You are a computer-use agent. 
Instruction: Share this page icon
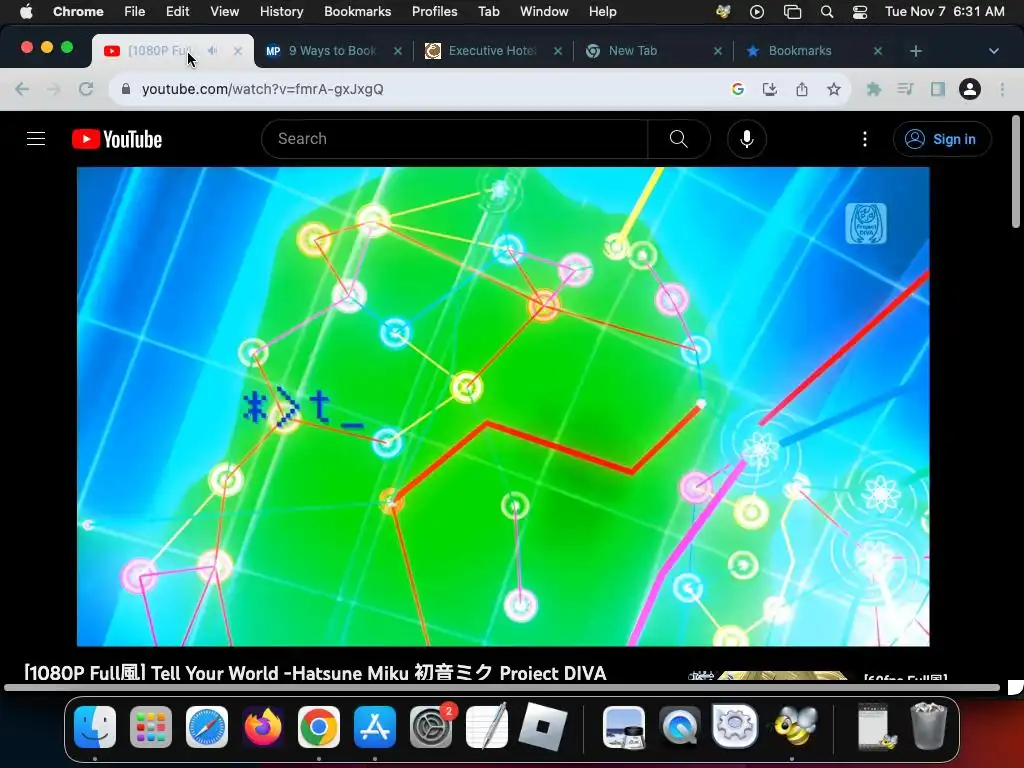pyautogui.click(x=802, y=89)
